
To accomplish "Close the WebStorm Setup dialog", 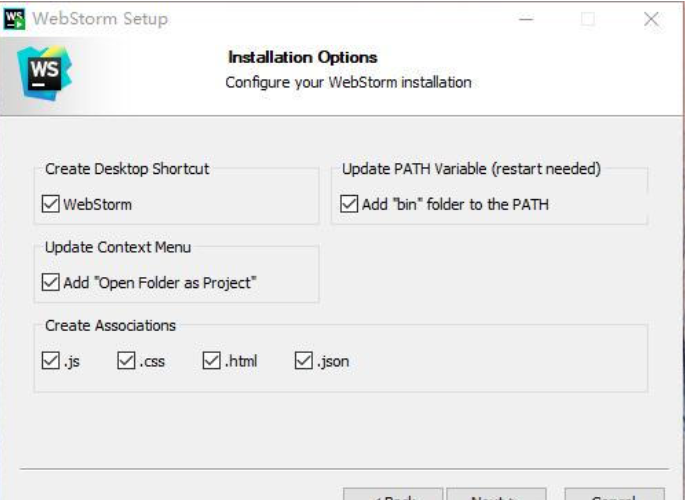I will [x=652, y=19].
